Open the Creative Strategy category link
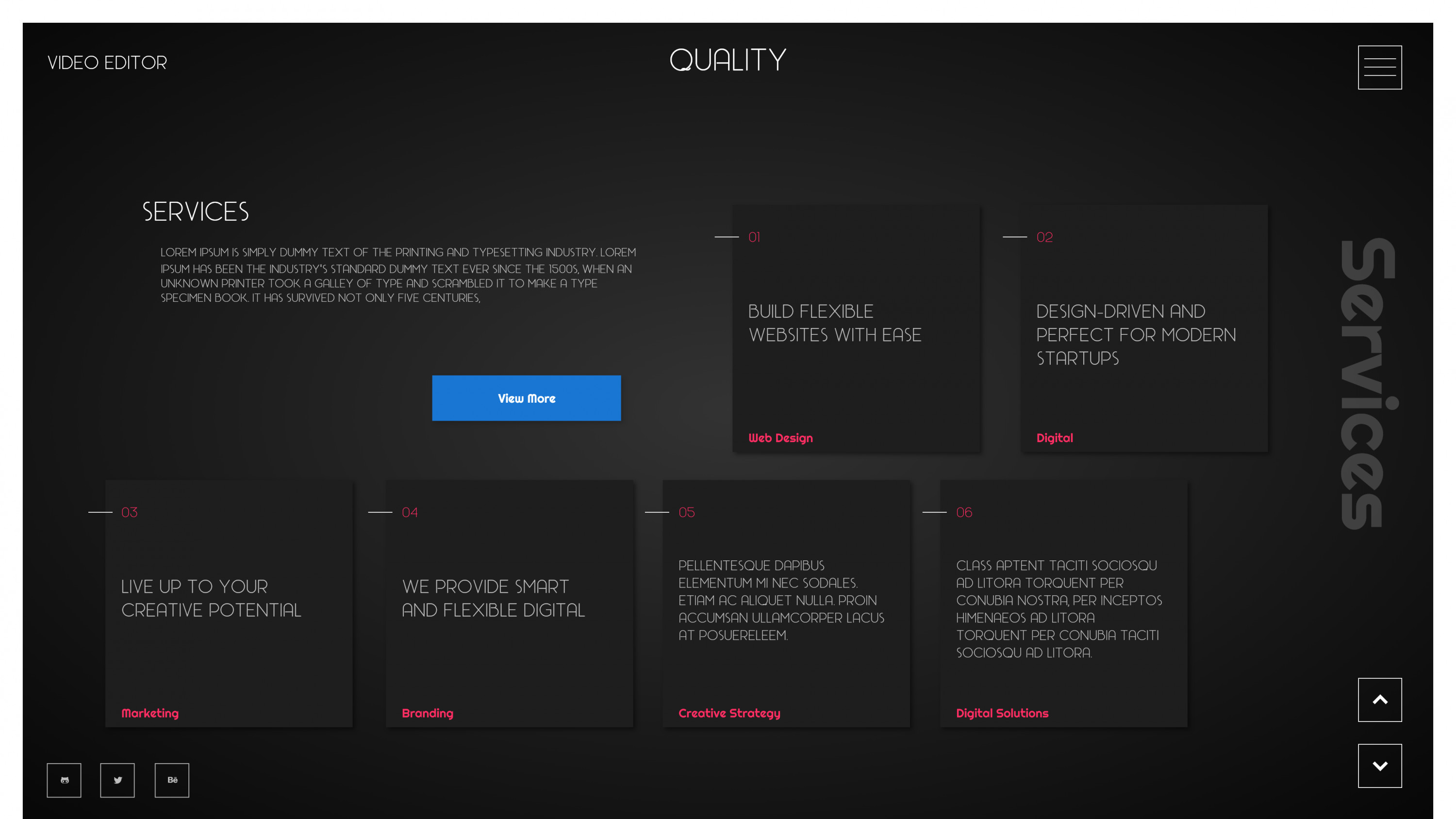Screen dimensions: 1456x819 pyautogui.click(x=729, y=713)
